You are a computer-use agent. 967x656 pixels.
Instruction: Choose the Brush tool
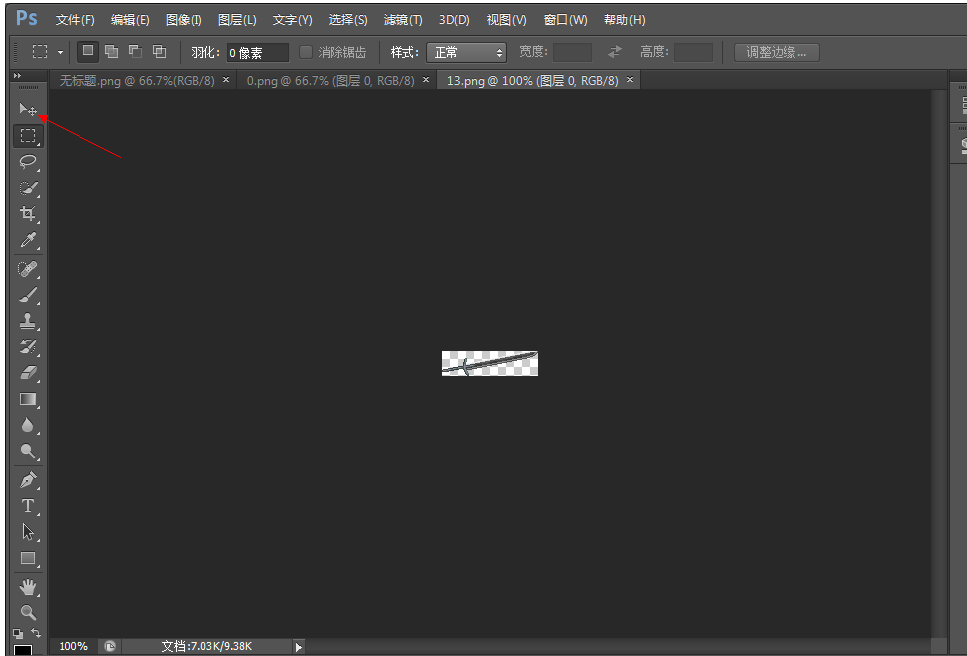[x=27, y=295]
